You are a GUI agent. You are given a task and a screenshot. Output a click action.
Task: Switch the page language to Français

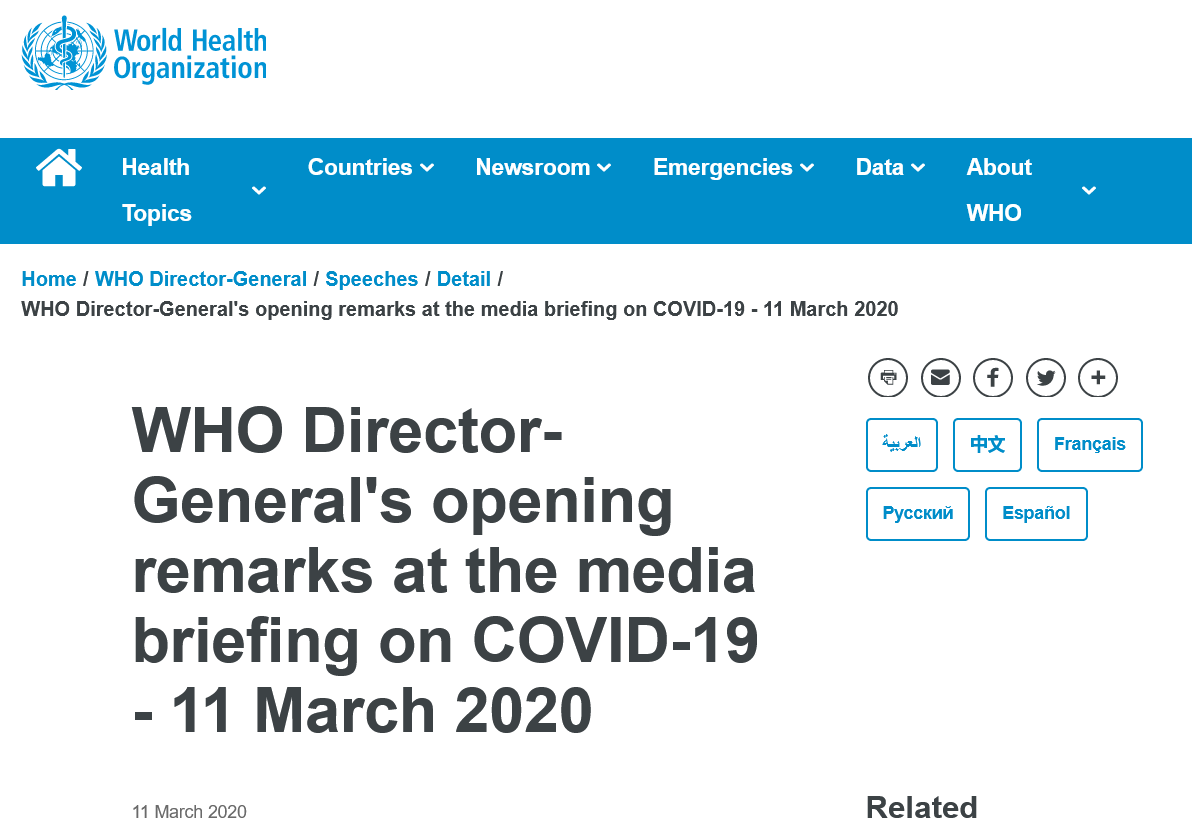pos(1089,444)
